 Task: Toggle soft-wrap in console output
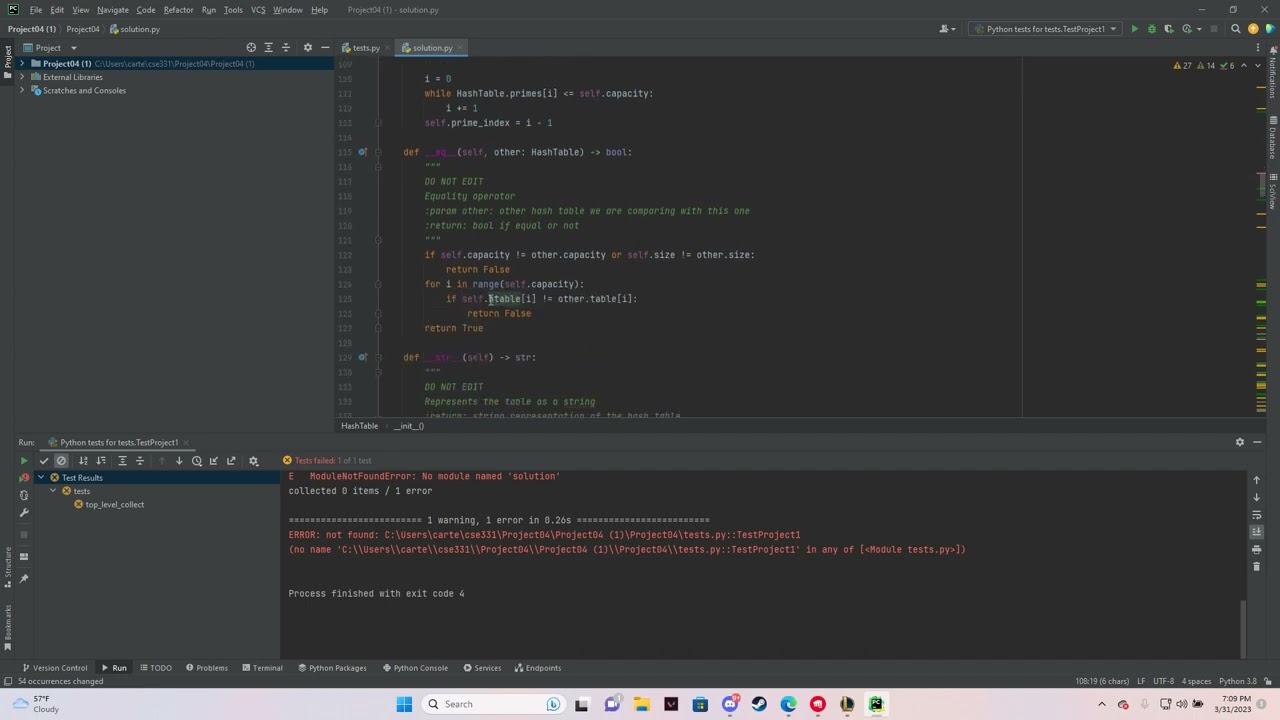(1257, 515)
